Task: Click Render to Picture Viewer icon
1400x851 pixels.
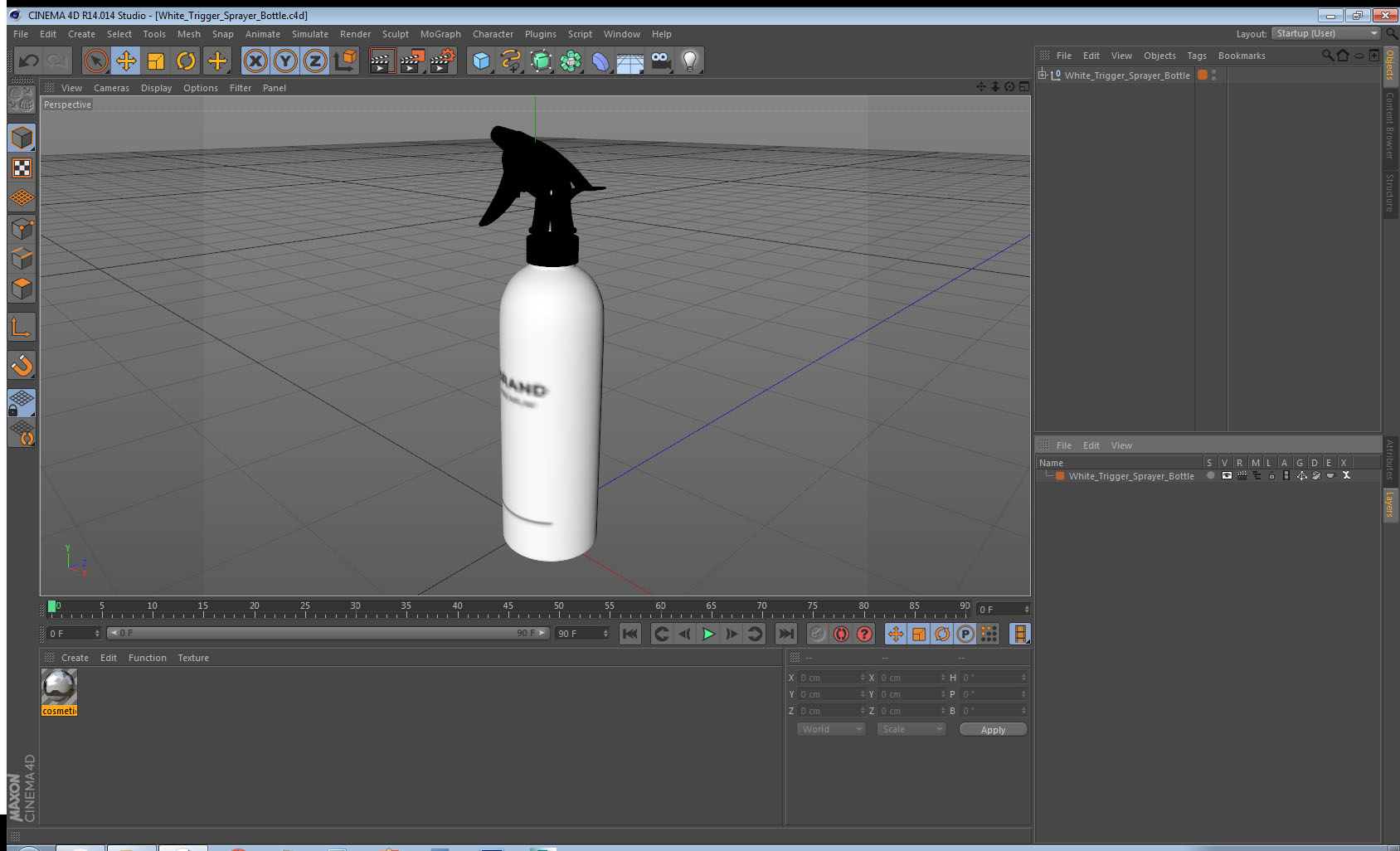Action: (x=412, y=61)
